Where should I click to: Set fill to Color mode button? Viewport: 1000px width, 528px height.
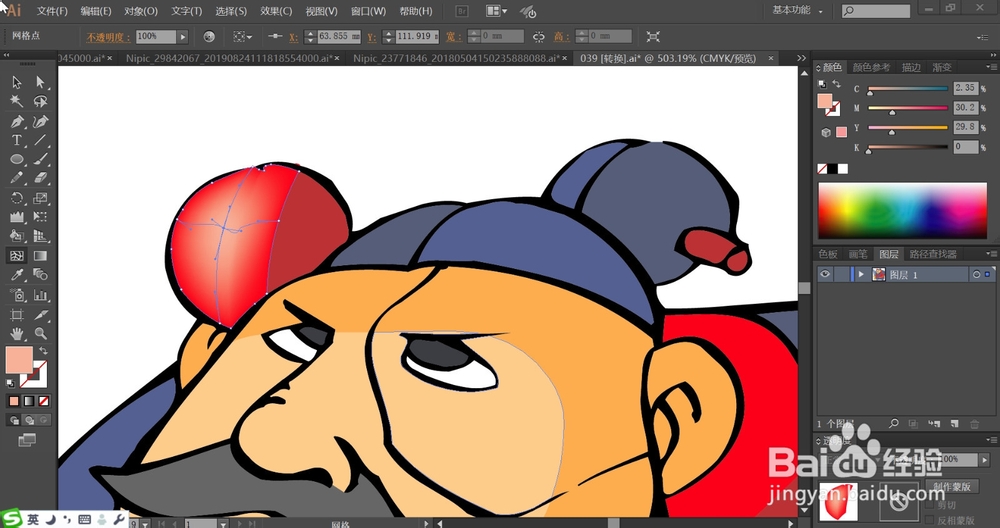[x=14, y=401]
